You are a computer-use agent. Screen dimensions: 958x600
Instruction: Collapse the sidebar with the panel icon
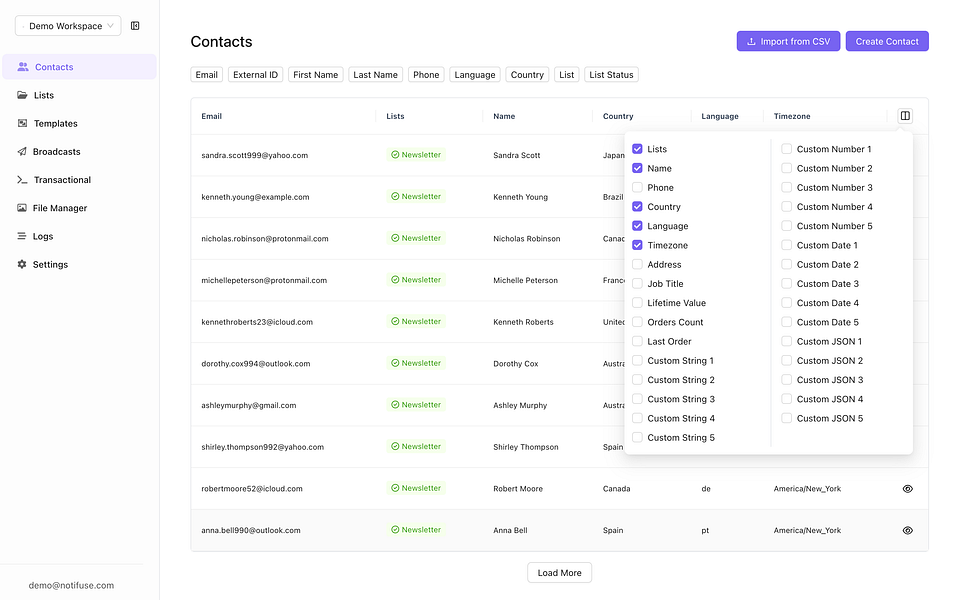pos(135,25)
